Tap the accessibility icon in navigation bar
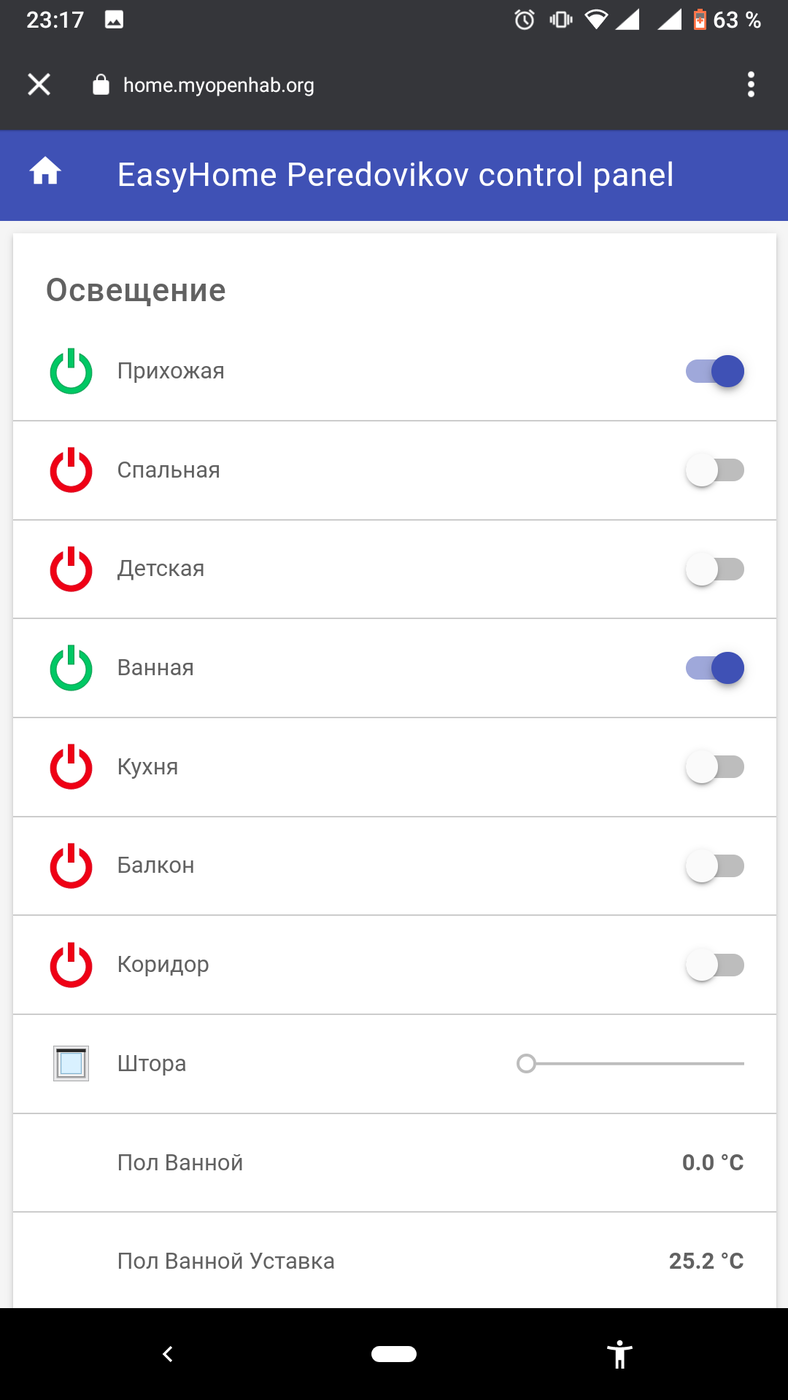The image size is (788, 1400). tap(620, 1354)
